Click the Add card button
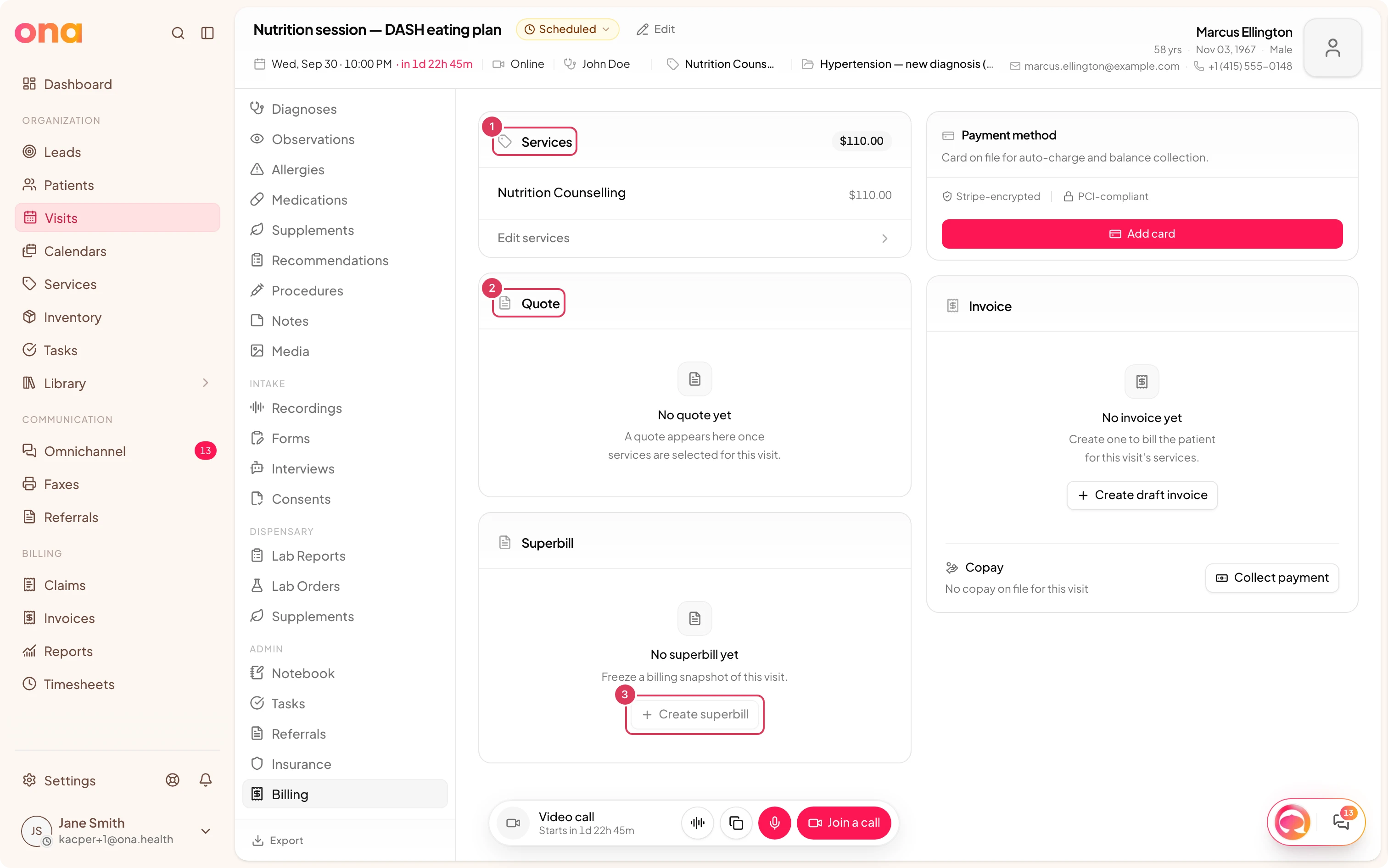Image resolution: width=1388 pixels, height=868 pixels. pyautogui.click(x=1142, y=234)
